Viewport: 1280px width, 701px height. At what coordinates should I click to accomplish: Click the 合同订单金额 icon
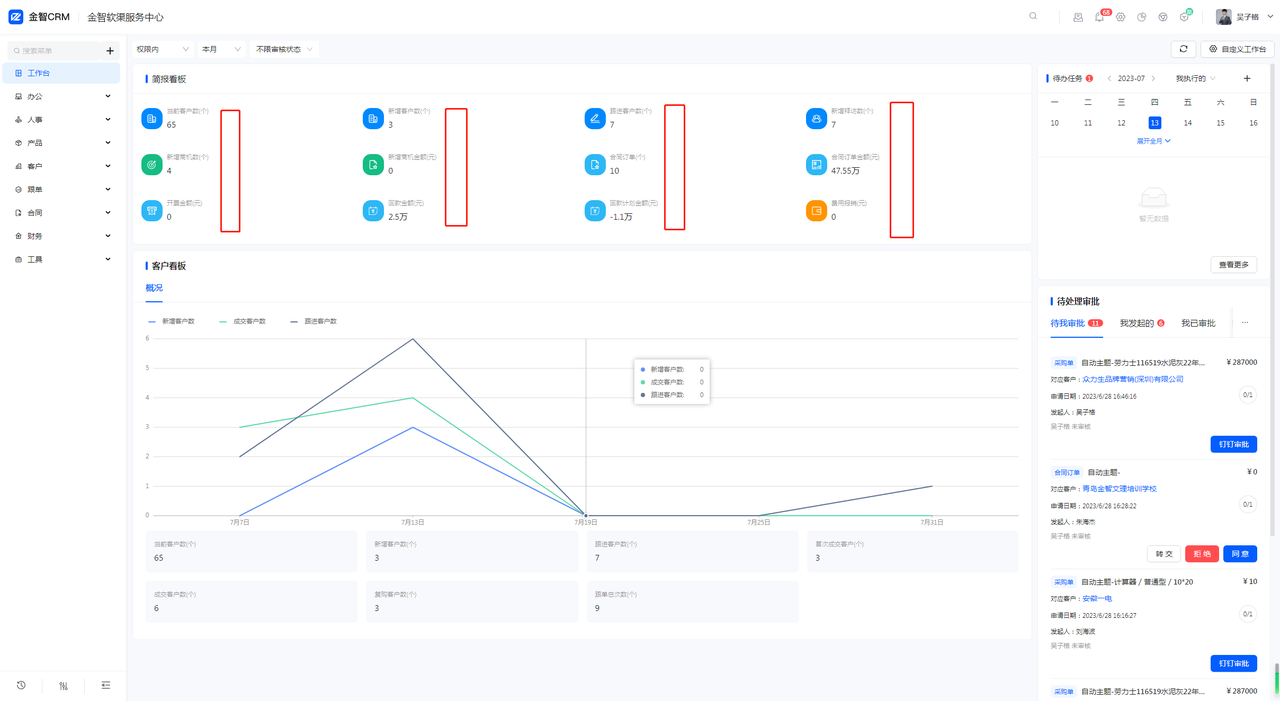(816, 164)
